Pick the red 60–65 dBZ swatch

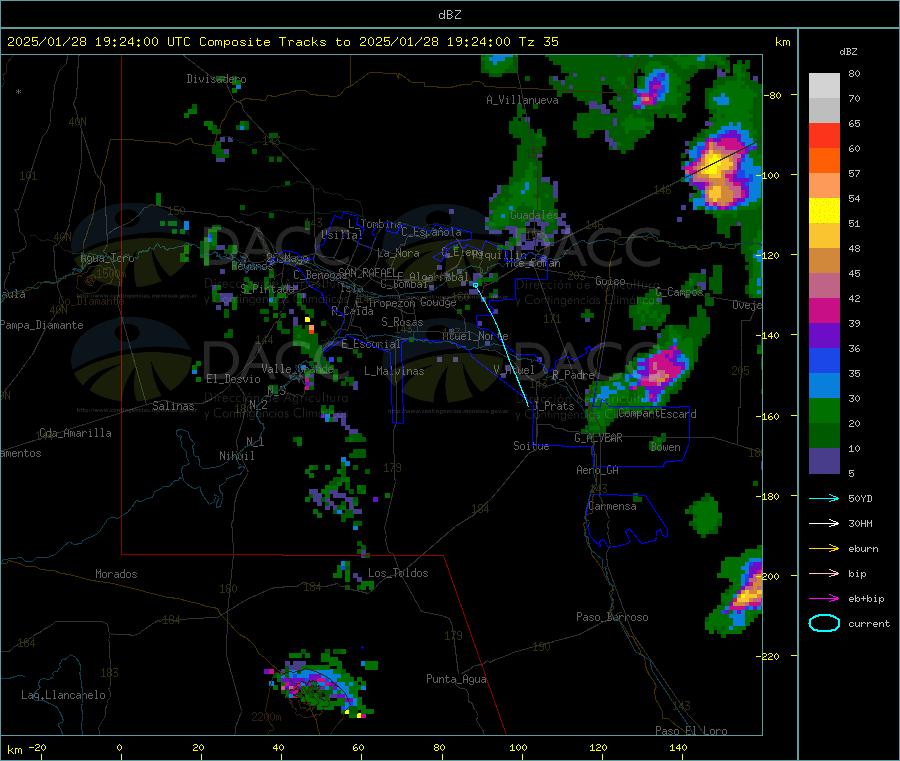tap(824, 136)
